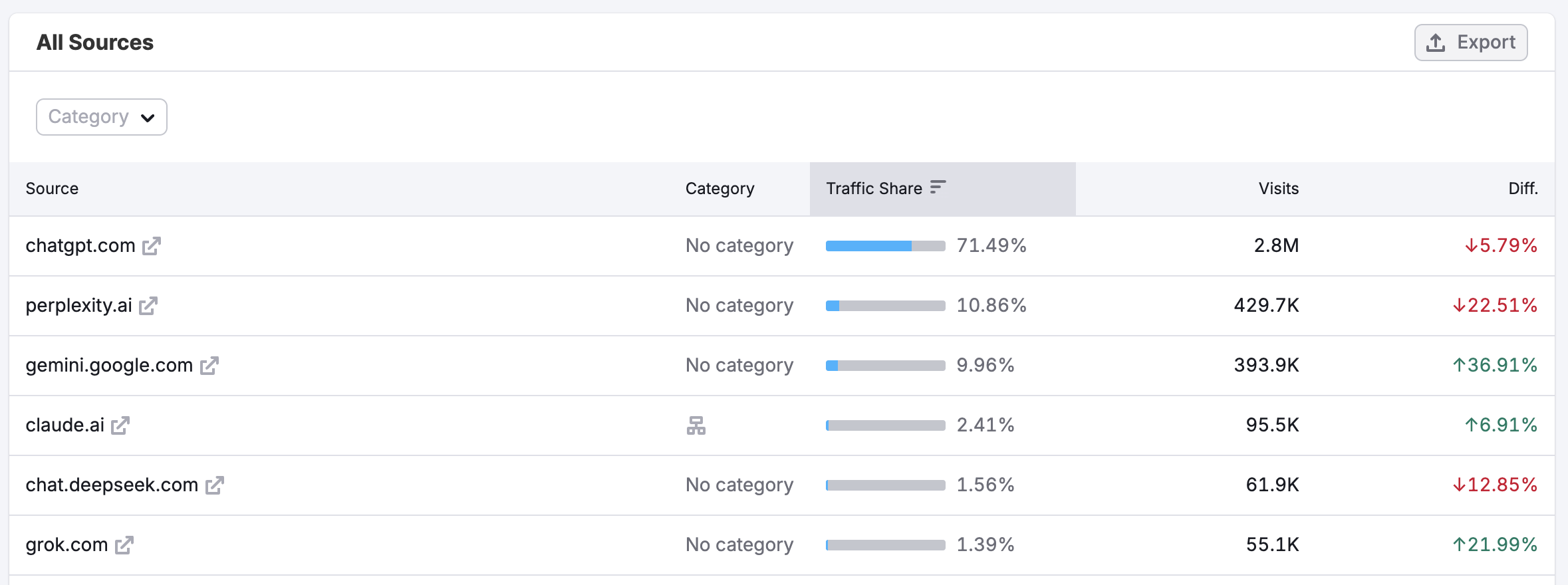
Task: Open perplexity.ai via its external link icon
Action: pyautogui.click(x=150, y=306)
